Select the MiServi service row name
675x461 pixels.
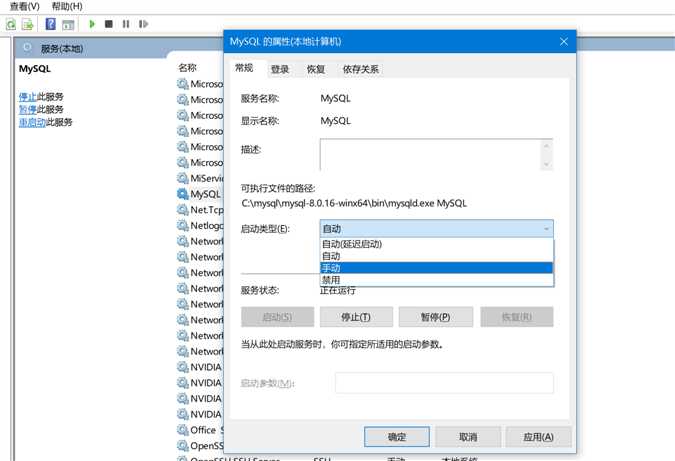pyautogui.click(x=207, y=178)
